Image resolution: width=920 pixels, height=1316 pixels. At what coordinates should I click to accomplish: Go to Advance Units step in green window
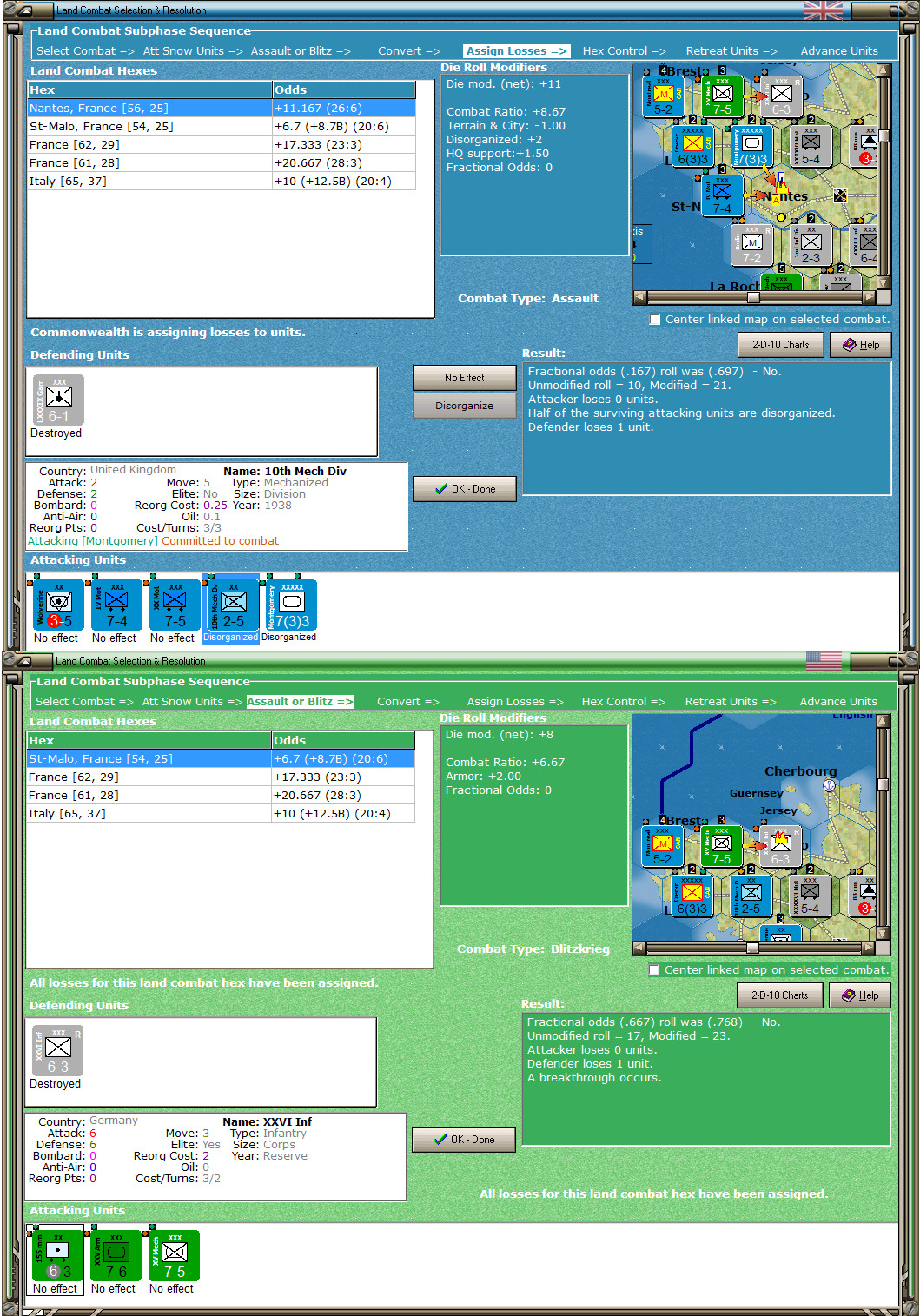coord(838,702)
